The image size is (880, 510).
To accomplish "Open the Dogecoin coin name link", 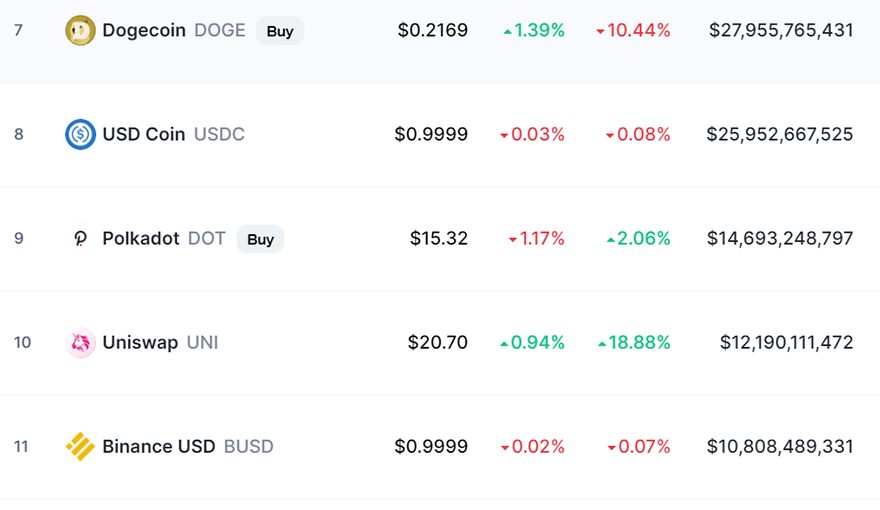I will click(144, 30).
